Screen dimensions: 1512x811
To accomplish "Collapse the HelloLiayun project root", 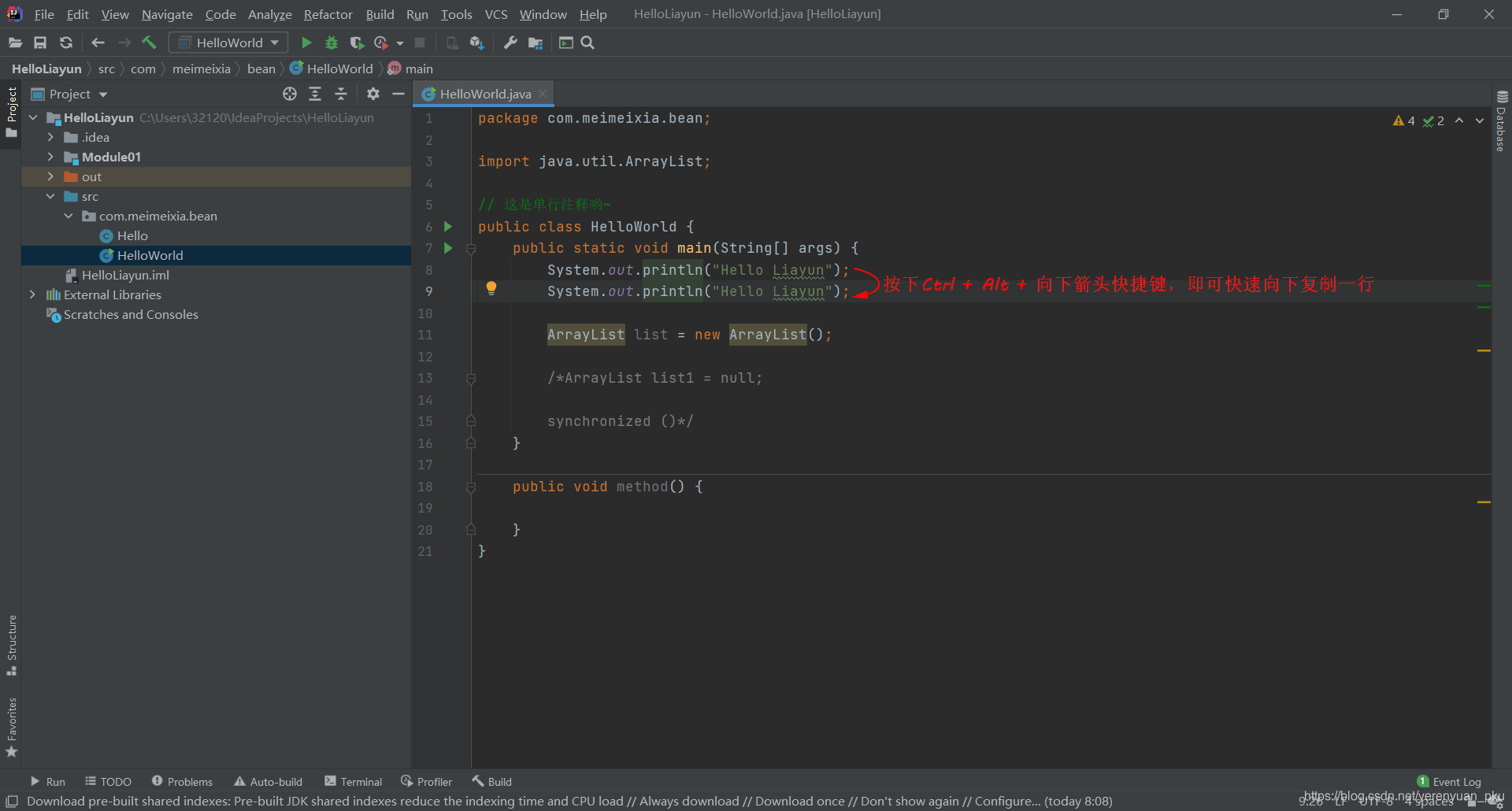I will pyautogui.click(x=33, y=117).
